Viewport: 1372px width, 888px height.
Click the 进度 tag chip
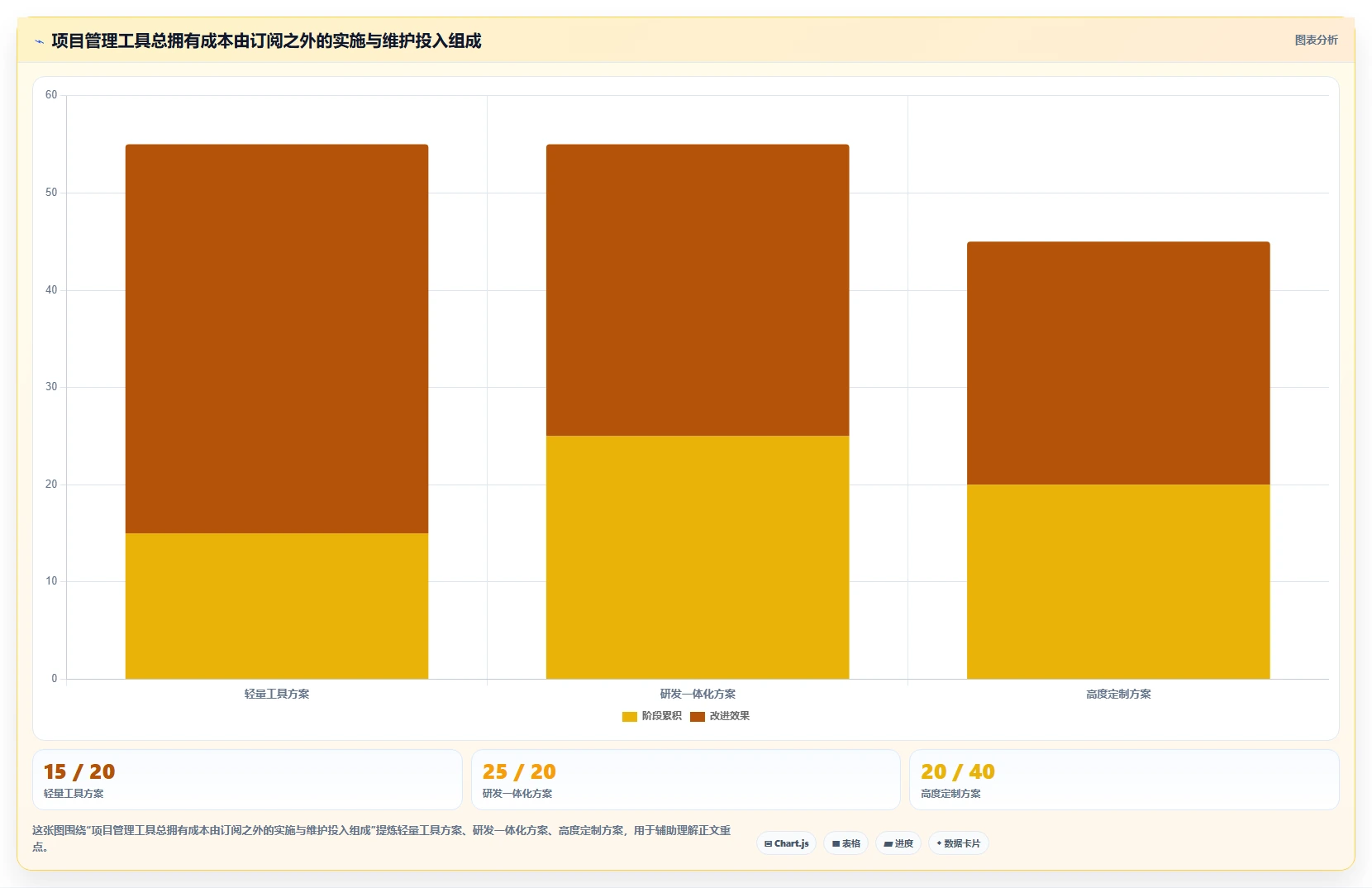tap(898, 843)
